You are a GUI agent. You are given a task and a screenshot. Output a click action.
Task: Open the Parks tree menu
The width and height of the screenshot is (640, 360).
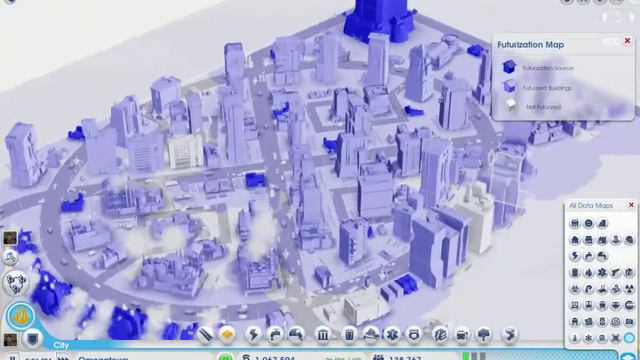(483, 335)
